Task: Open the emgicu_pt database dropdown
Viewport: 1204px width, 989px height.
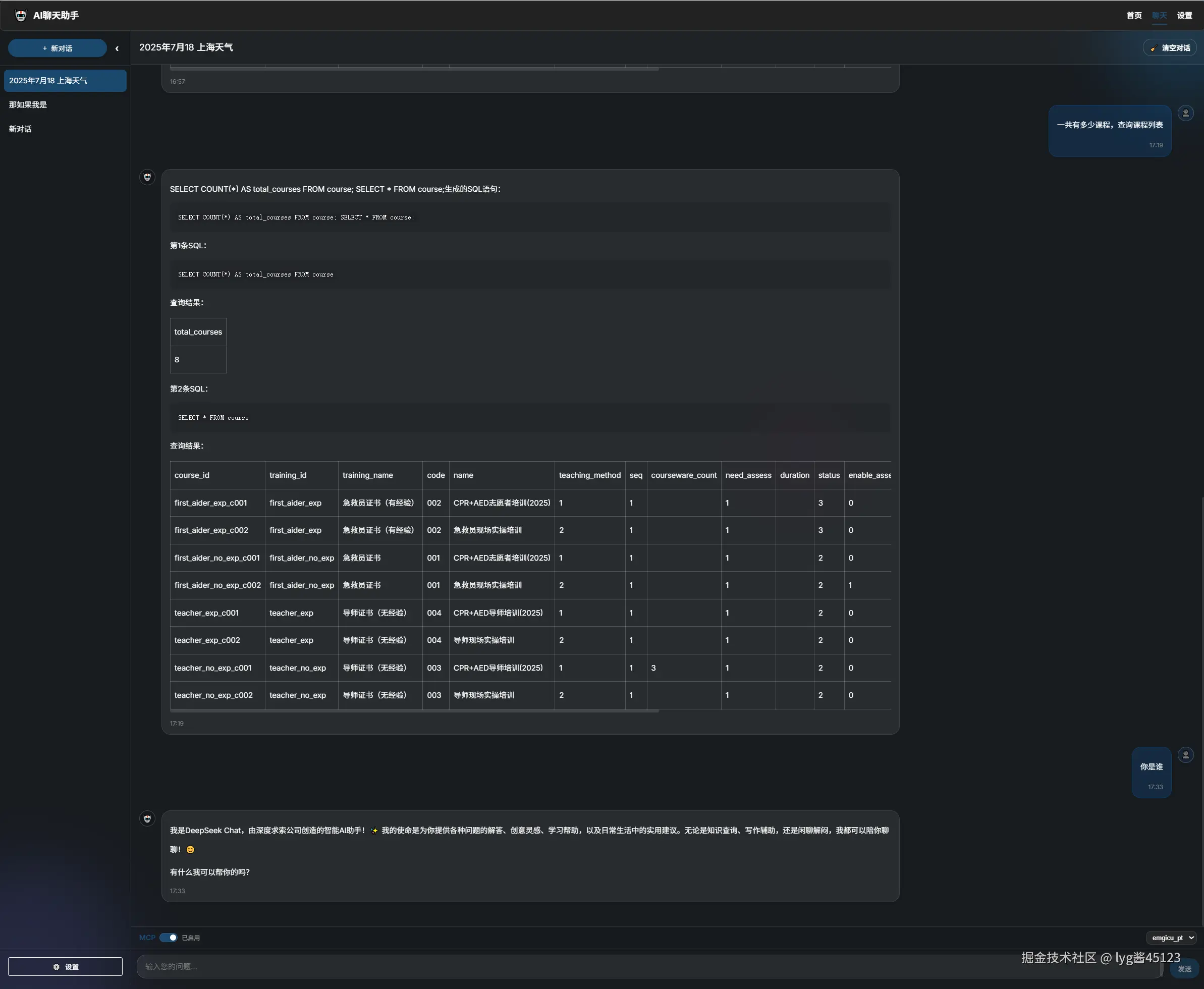Action: pyautogui.click(x=1171, y=938)
